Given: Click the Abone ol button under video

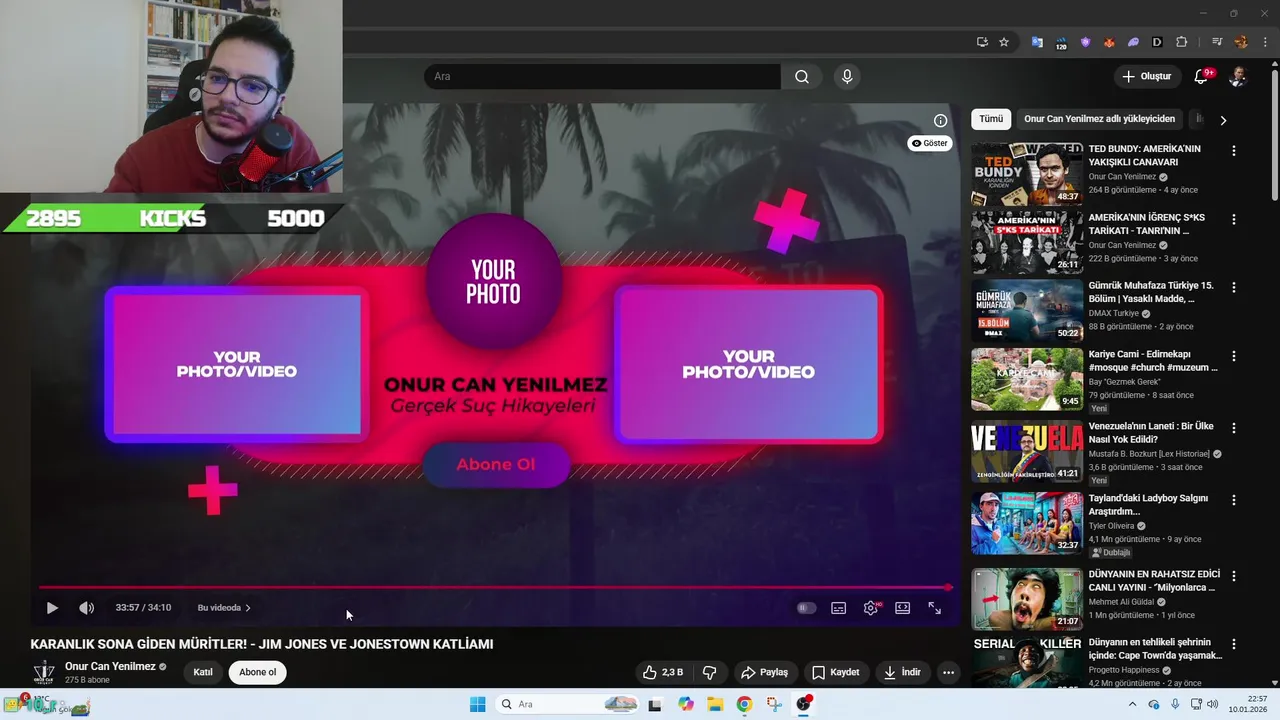Looking at the screenshot, I should (x=257, y=672).
